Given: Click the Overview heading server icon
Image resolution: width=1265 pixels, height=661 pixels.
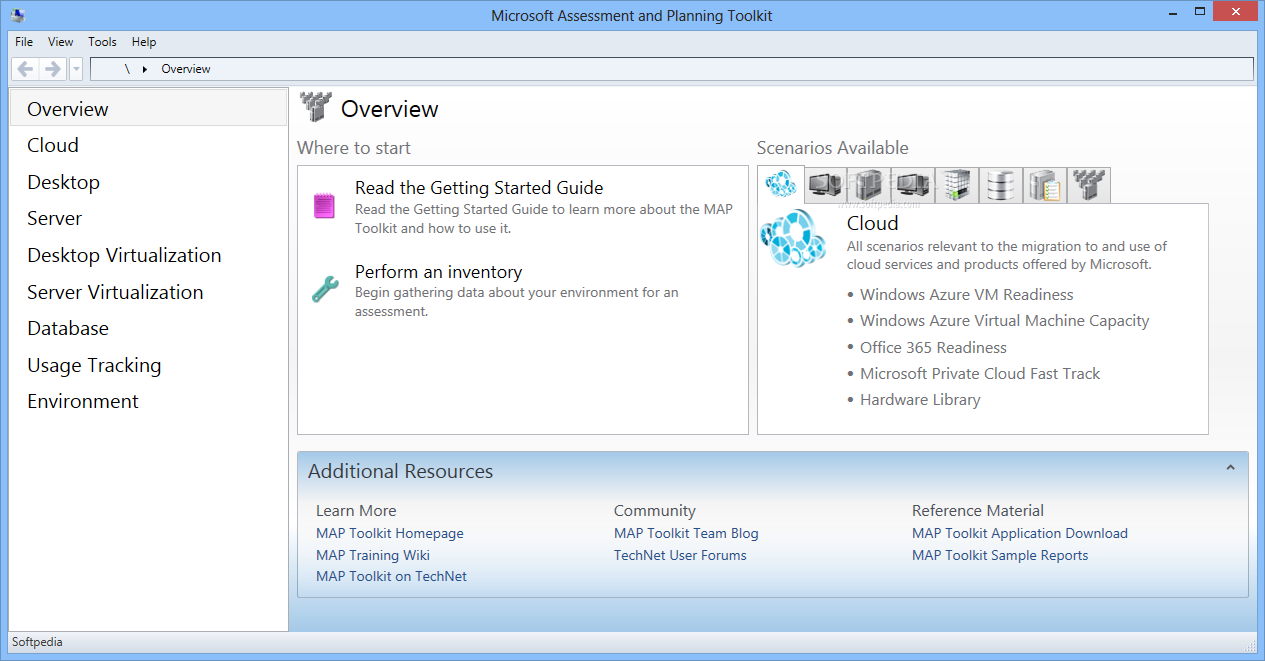Looking at the screenshot, I should coord(316,108).
